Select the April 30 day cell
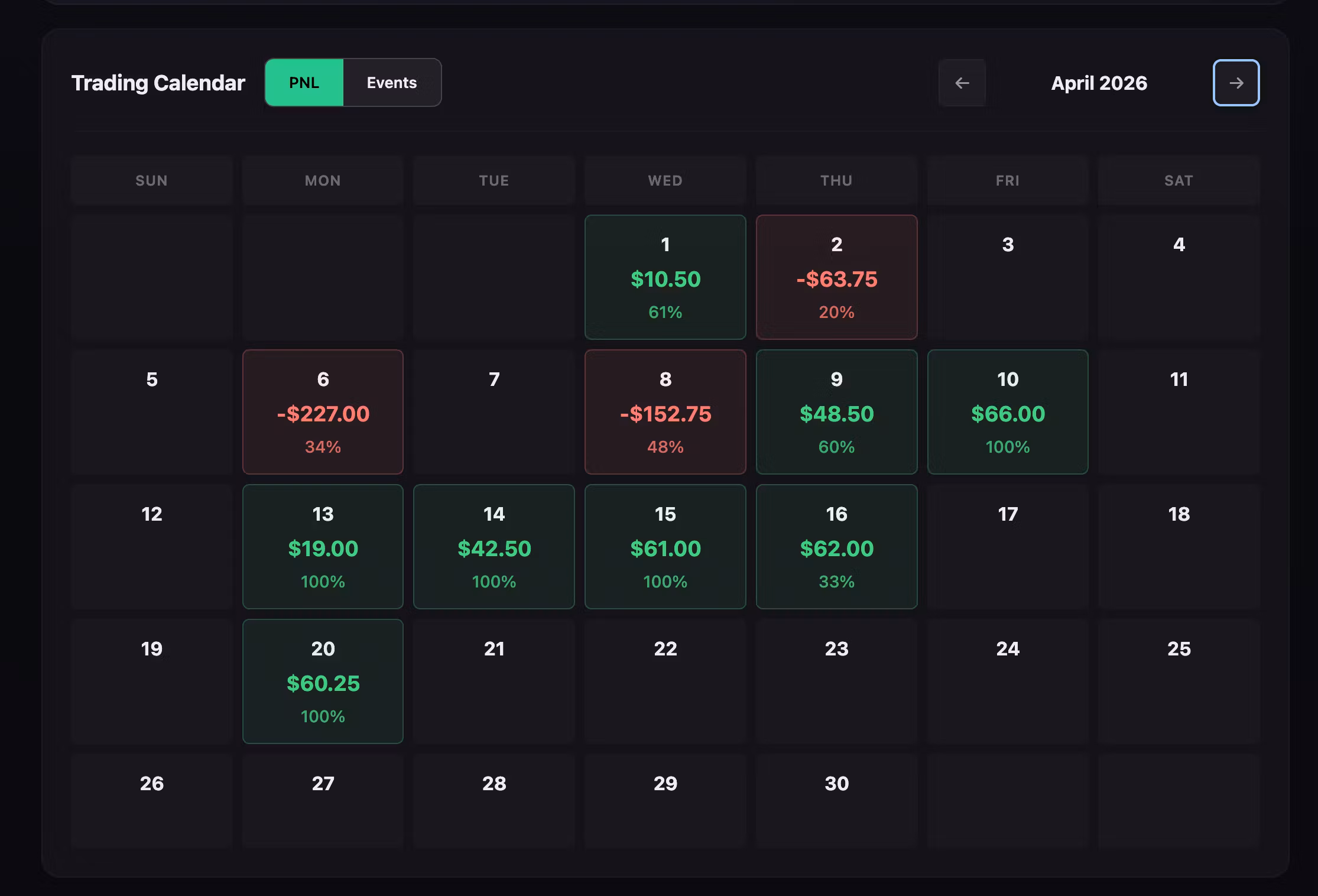Image resolution: width=1318 pixels, height=896 pixels. point(837,801)
